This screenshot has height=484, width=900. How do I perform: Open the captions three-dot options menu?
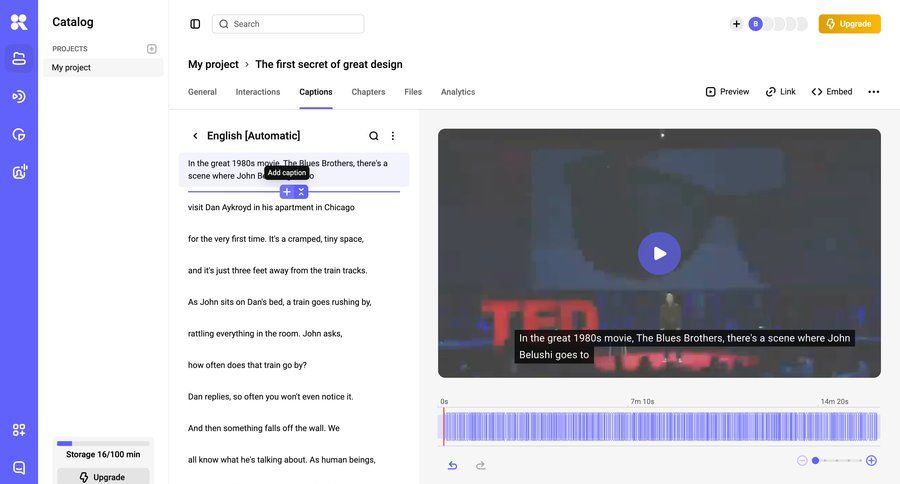(393, 136)
